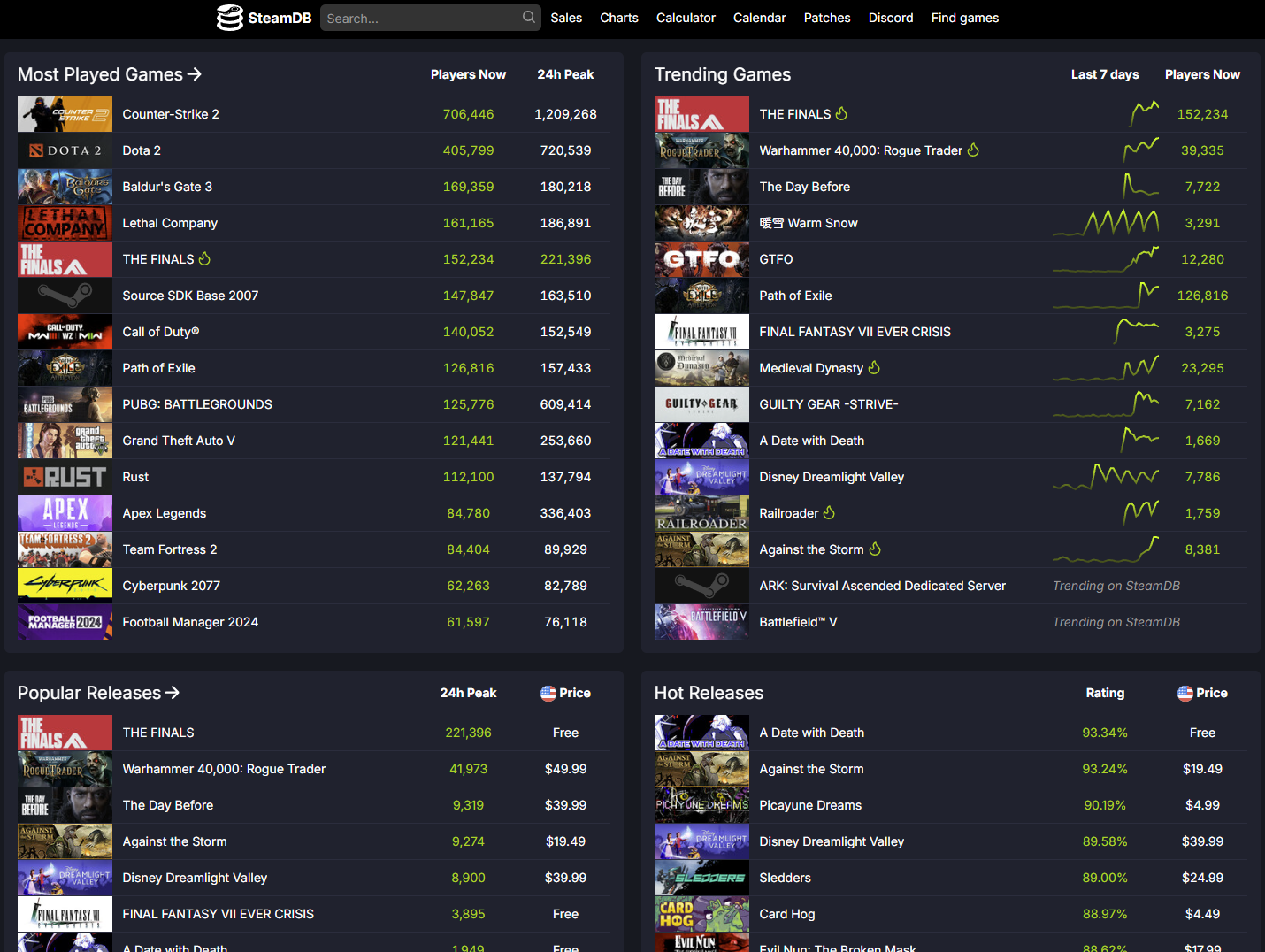The image size is (1265, 952).
Task: Click the US flag icon in Popular Releases Price header
Action: pyautogui.click(x=548, y=693)
